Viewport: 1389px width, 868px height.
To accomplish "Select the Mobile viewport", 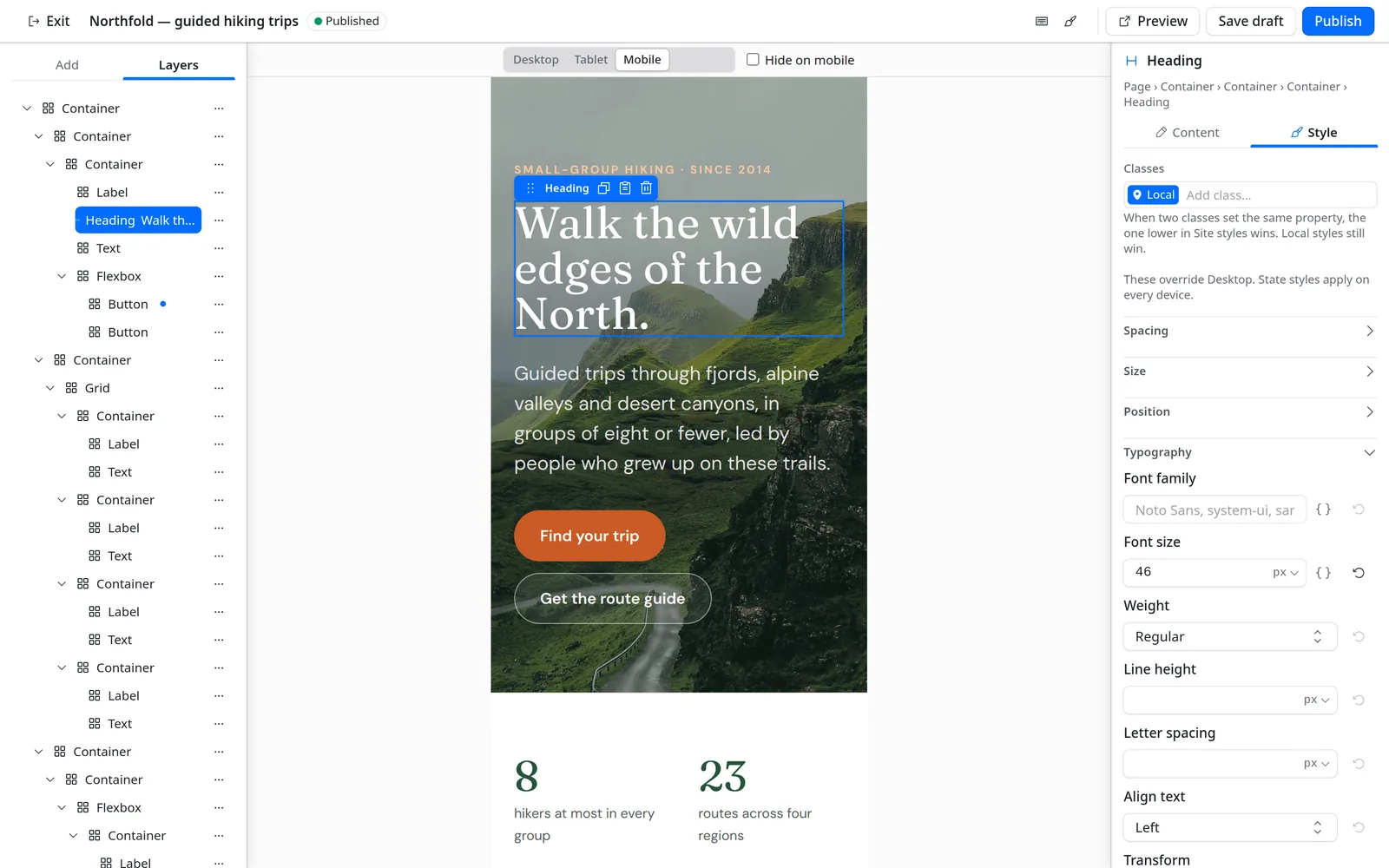I will [642, 60].
